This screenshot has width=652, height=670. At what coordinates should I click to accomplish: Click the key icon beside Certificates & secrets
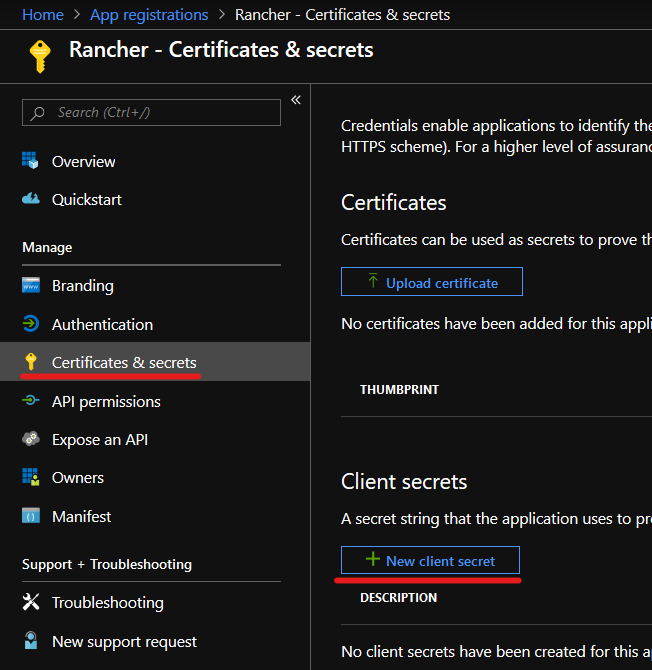(31, 361)
